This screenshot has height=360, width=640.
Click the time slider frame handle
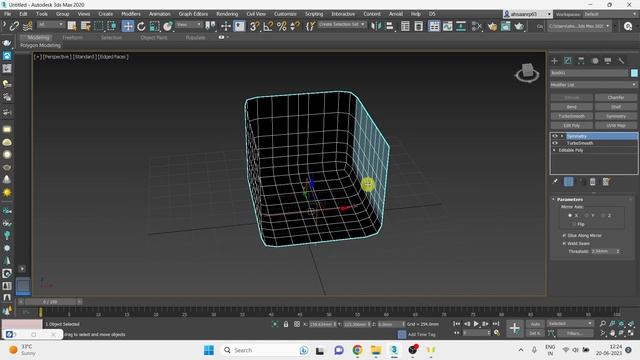click(50, 302)
